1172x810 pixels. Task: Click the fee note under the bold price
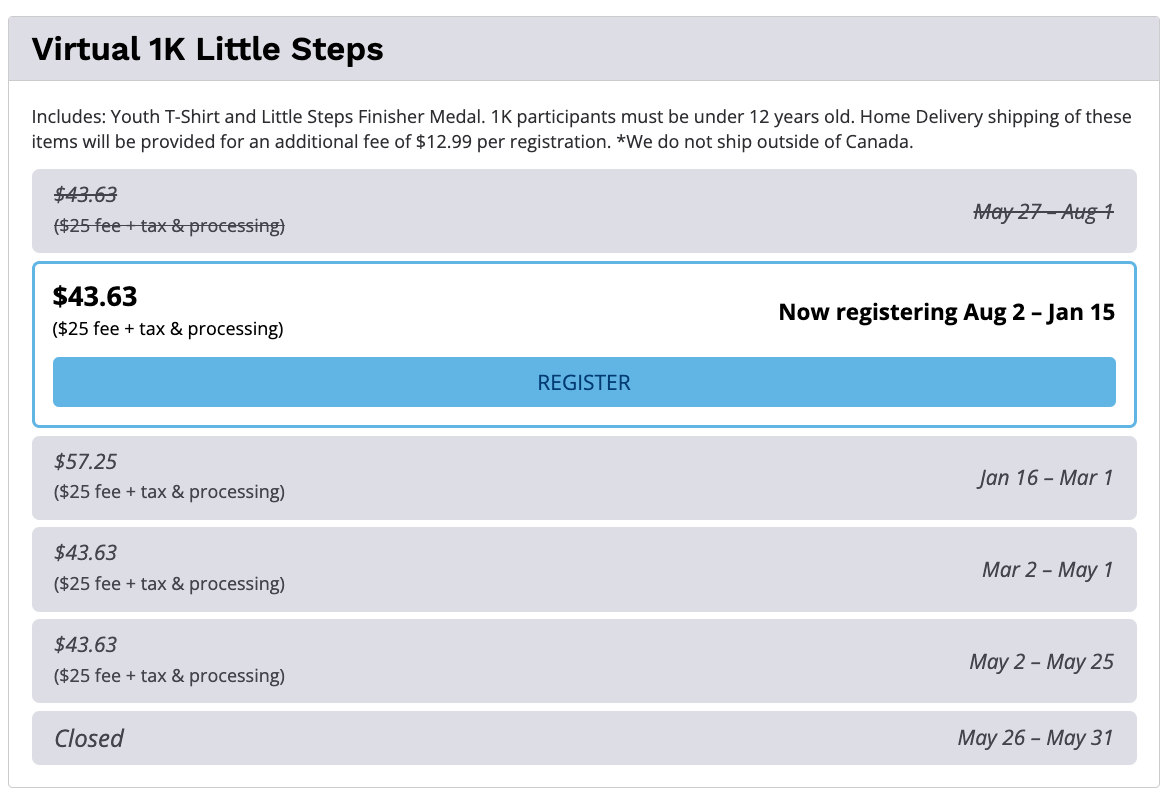tap(168, 329)
